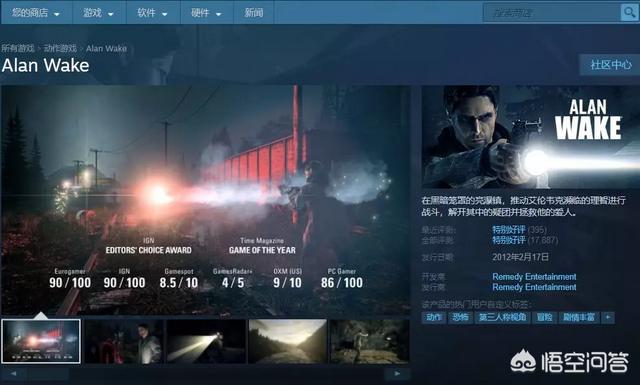Viewport: 640px width, 385px height.
Task: Select the first thumbnail with red train
Action: click(x=41, y=341)
